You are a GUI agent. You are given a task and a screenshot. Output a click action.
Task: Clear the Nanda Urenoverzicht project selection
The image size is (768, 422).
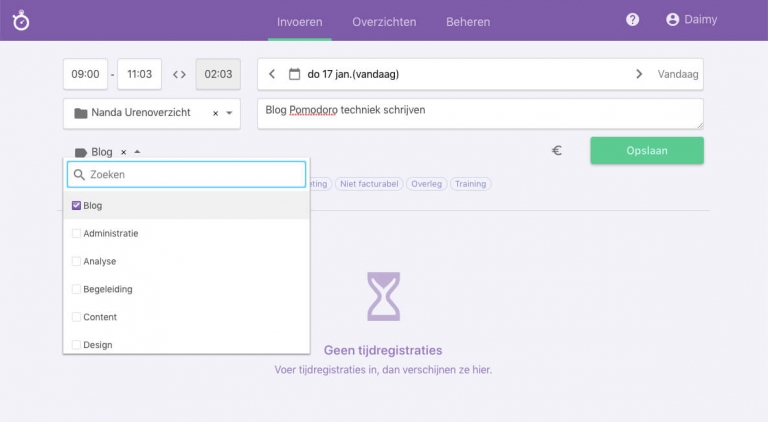pyautogui.click(x=216, y=113)
